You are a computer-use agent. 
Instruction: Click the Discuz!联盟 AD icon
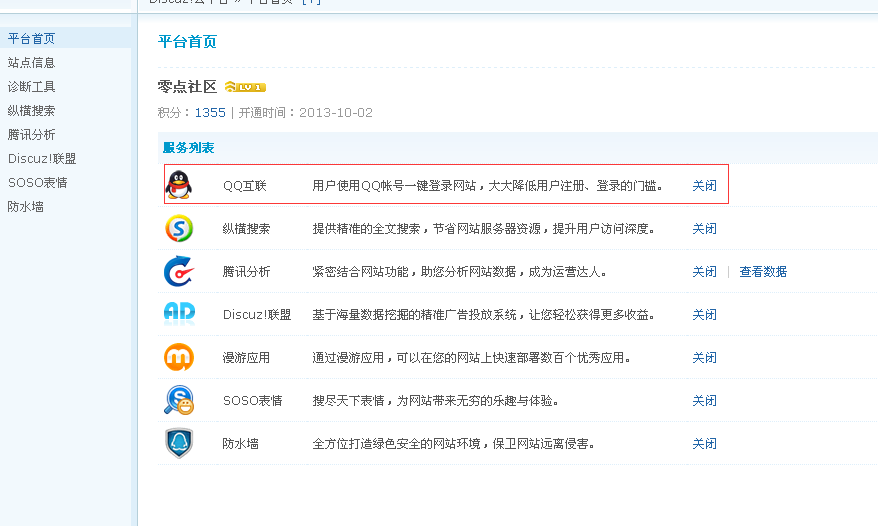179,314
